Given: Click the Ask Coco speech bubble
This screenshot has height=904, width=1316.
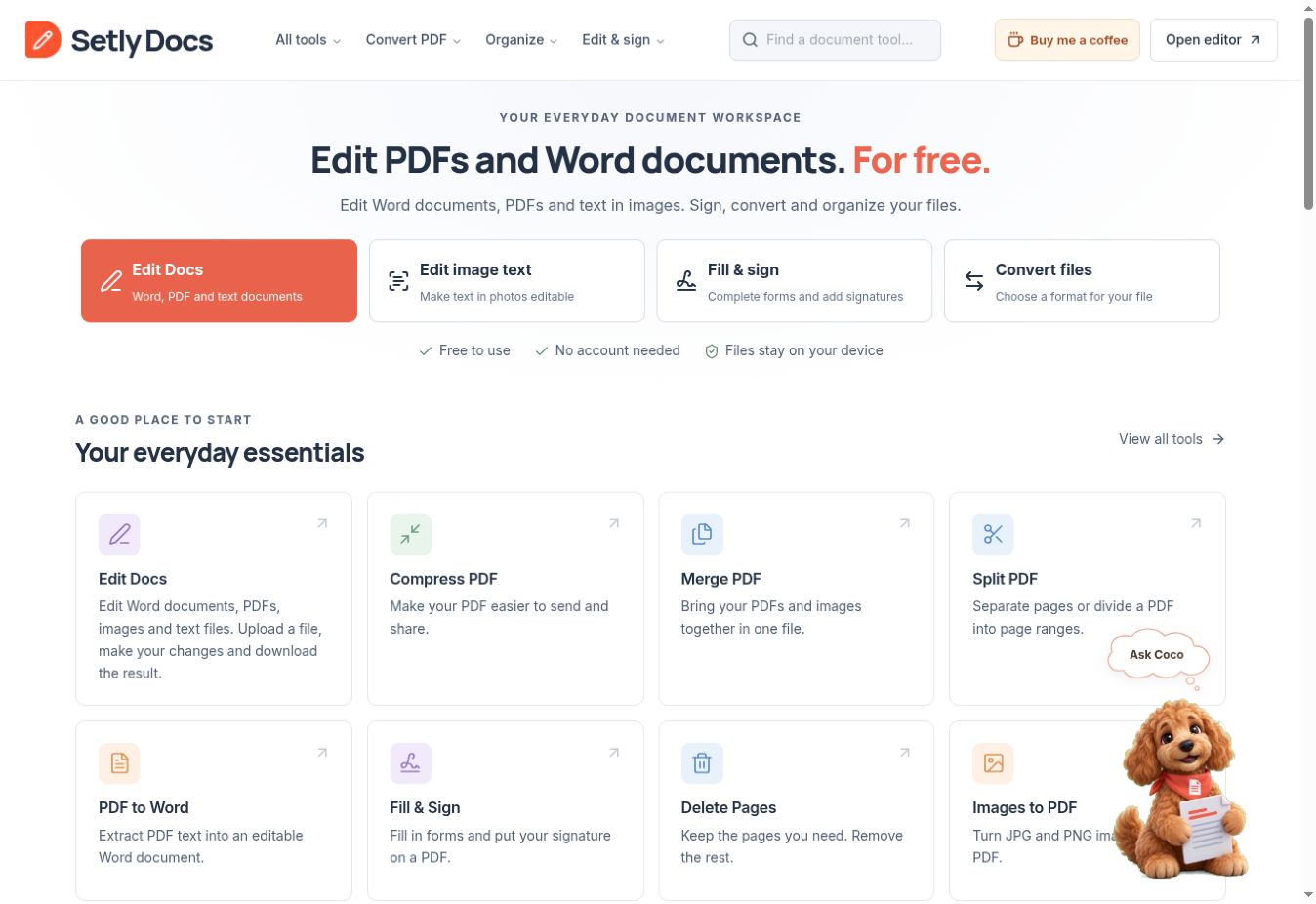Looking at the screenshot, I should [1158, 655].
